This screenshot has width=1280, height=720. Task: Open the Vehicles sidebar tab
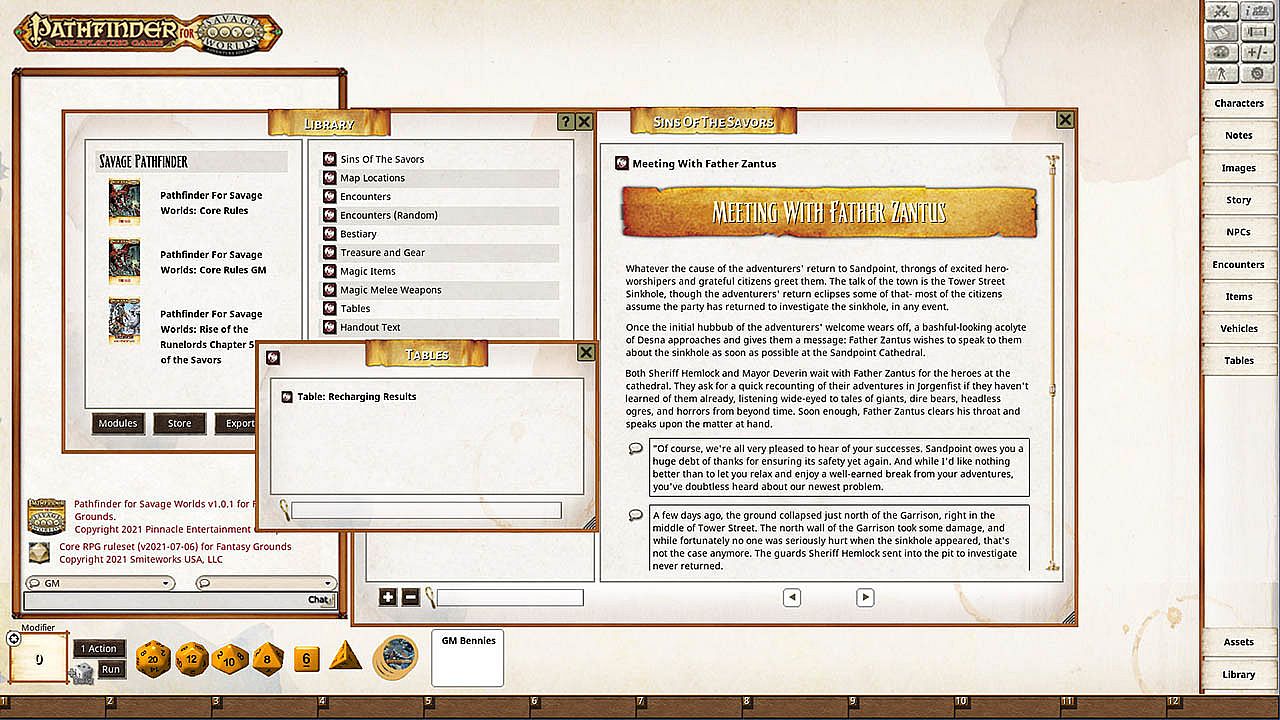tap(1239, 328)
